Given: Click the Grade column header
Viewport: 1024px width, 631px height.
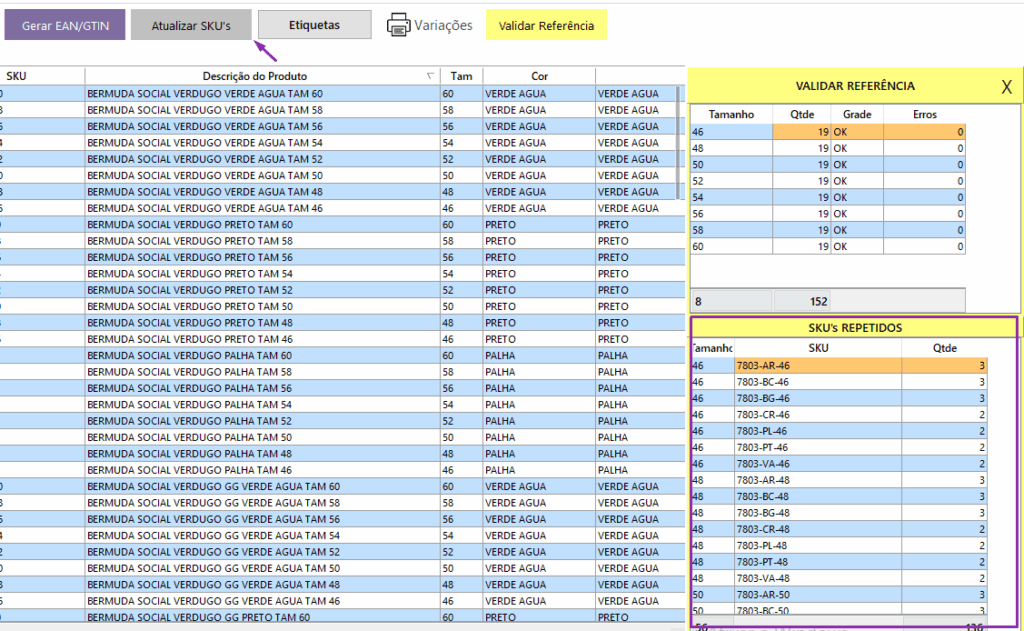Looking at the screenshot, I should (856, 115).
